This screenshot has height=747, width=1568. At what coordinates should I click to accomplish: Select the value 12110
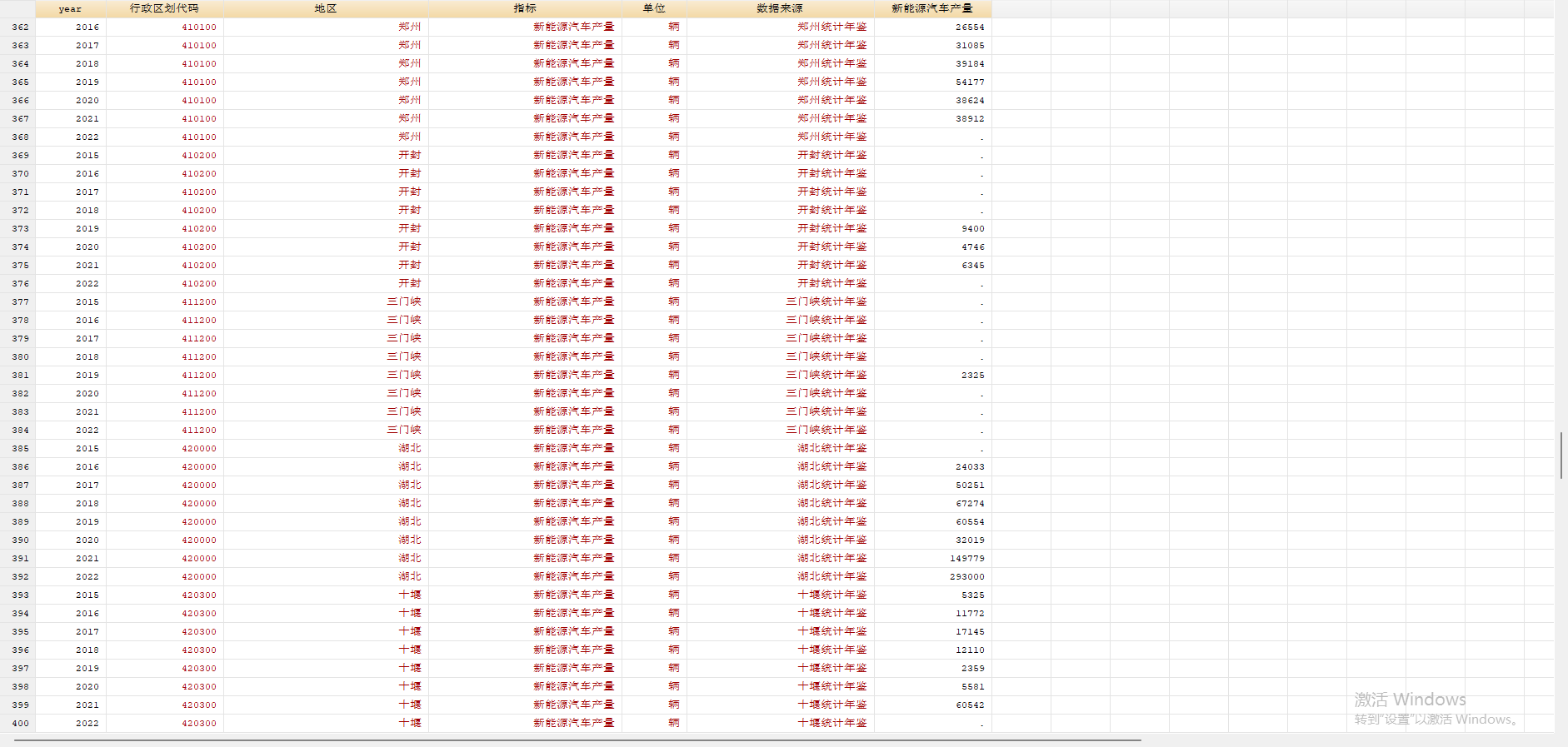(x=970, y=650)
